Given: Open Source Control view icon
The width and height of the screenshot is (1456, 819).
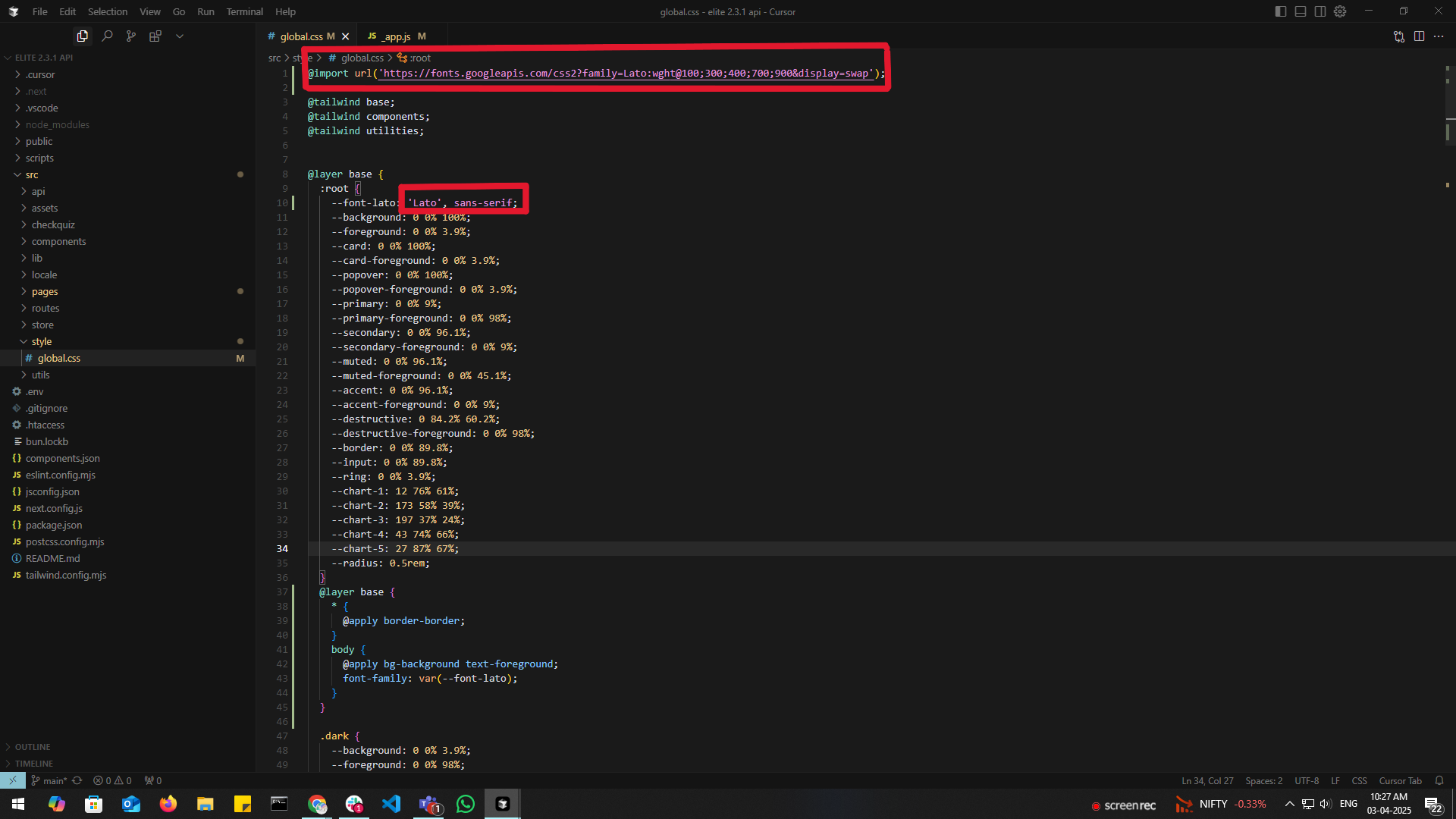Looking at the screenshot, I should pos(131,36).
